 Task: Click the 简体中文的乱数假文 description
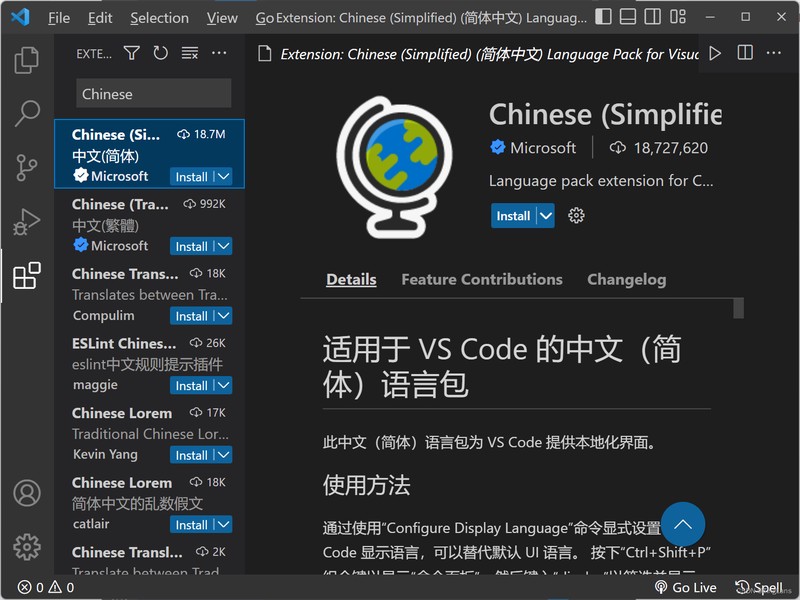[137, 504]
